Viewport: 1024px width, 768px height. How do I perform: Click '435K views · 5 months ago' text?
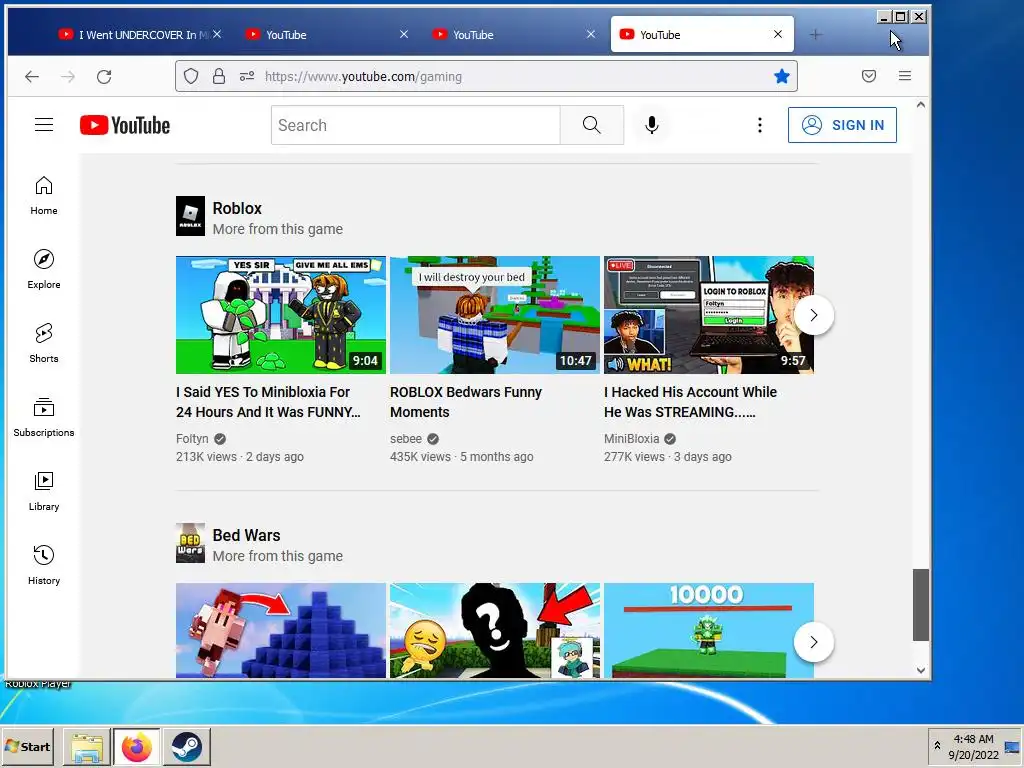[462, 457]
